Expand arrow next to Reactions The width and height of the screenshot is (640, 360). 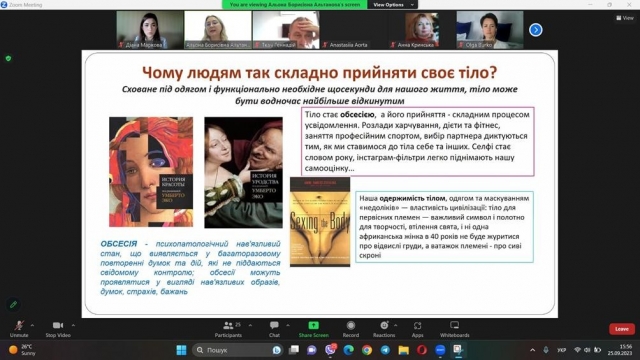tap(396, 325)
